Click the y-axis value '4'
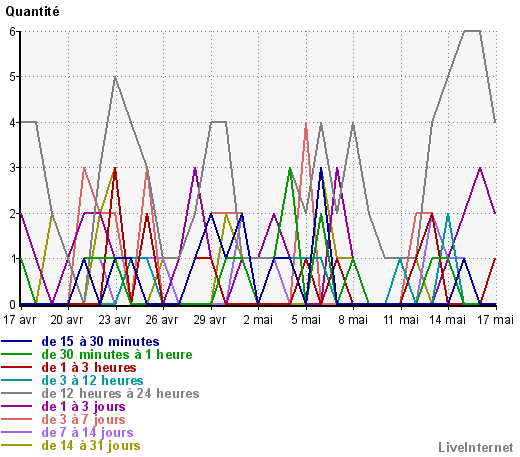Screen dimensions: 520x457 [13, 123]
